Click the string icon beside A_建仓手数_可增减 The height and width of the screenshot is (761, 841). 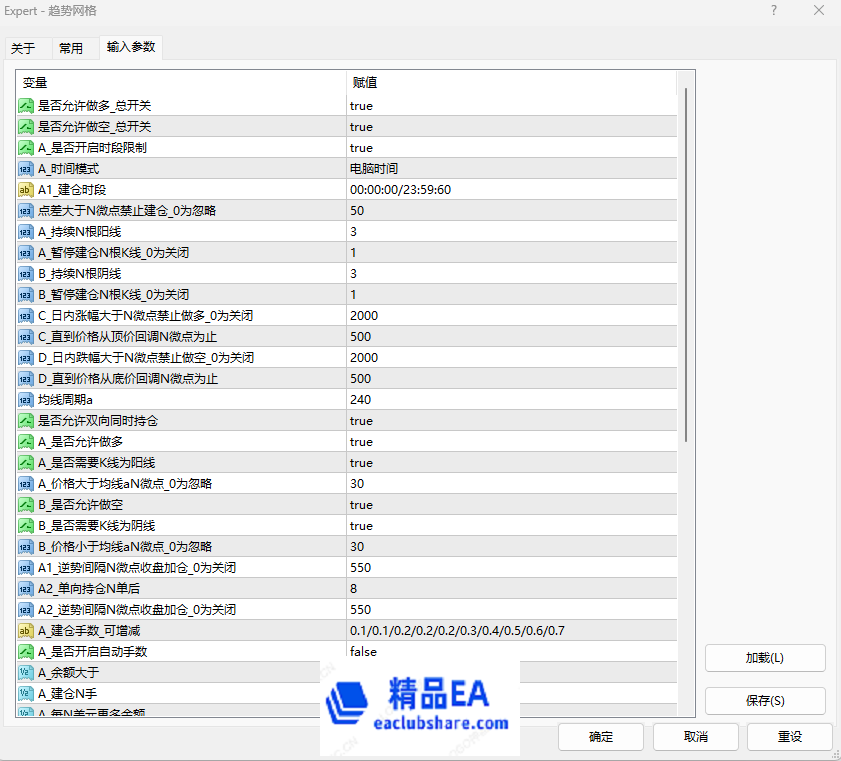[26, 631]
